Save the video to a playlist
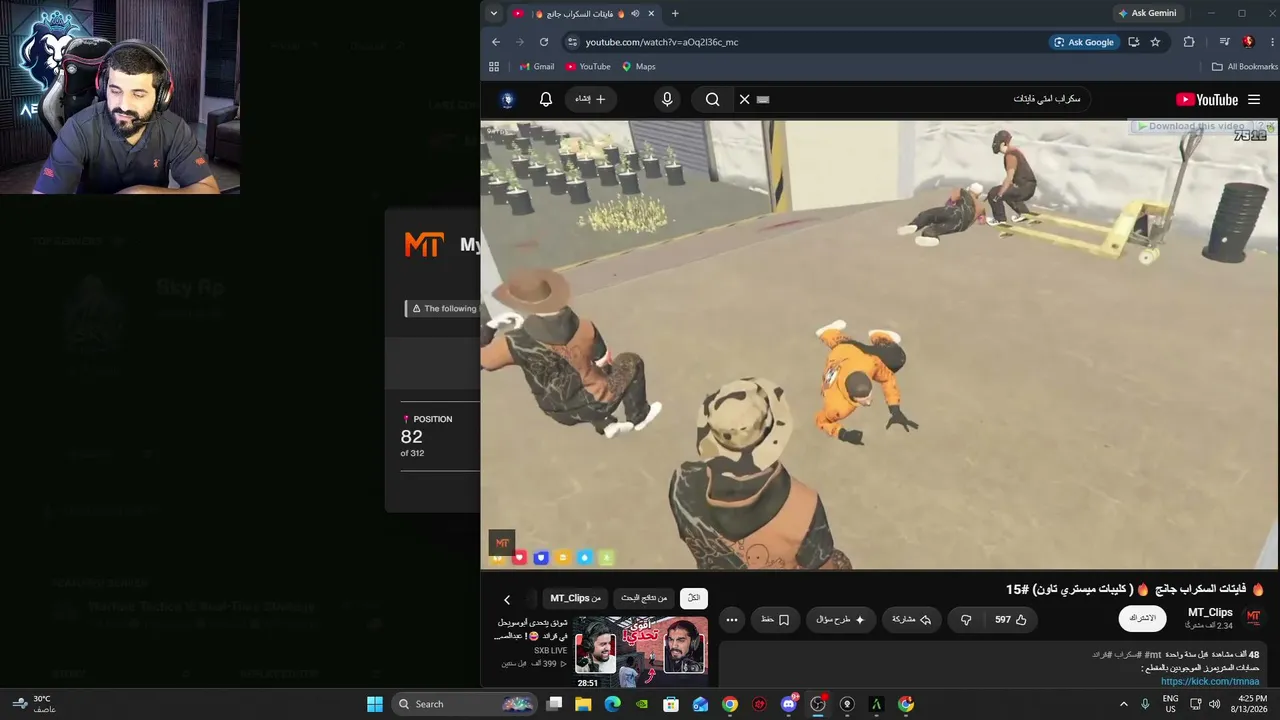The image size is (1280, 720). 775,620
